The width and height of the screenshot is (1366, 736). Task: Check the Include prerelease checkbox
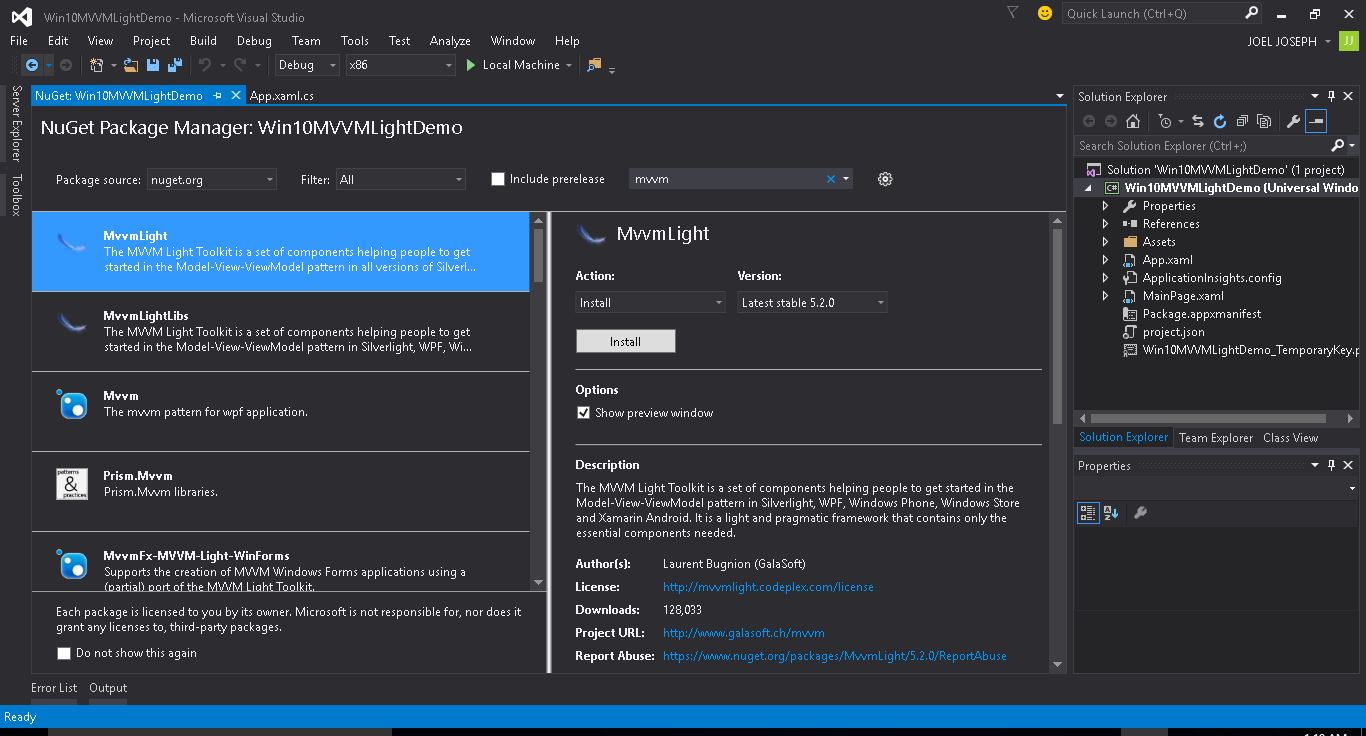click(498, 179)
